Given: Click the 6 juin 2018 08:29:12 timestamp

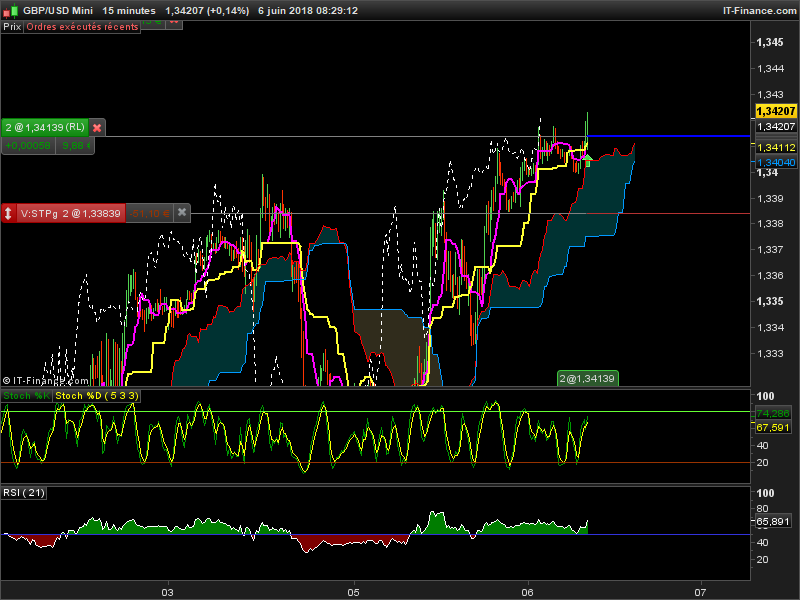Looking at the screenshot, I should tap(308, 11).
